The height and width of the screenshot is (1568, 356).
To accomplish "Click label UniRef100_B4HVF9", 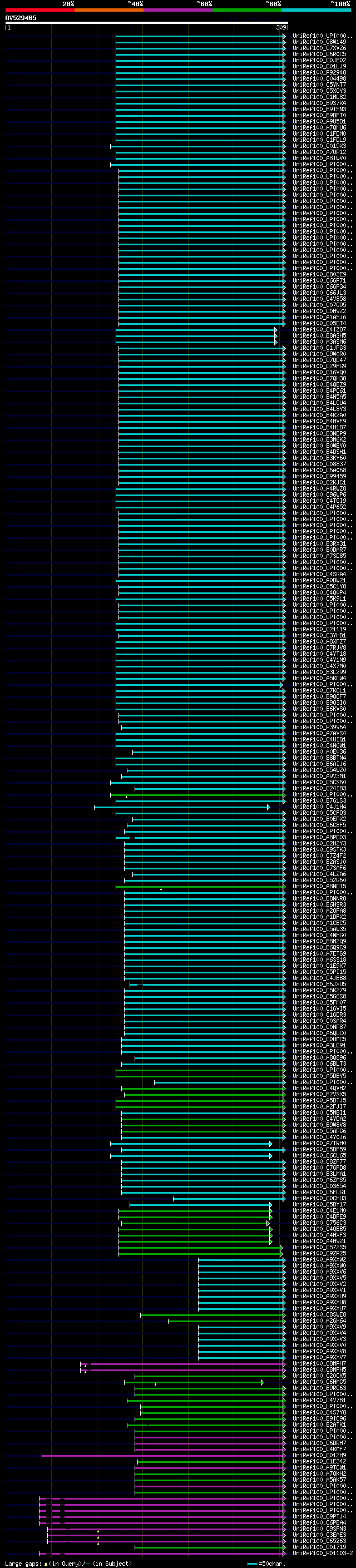I will point(319,421).
